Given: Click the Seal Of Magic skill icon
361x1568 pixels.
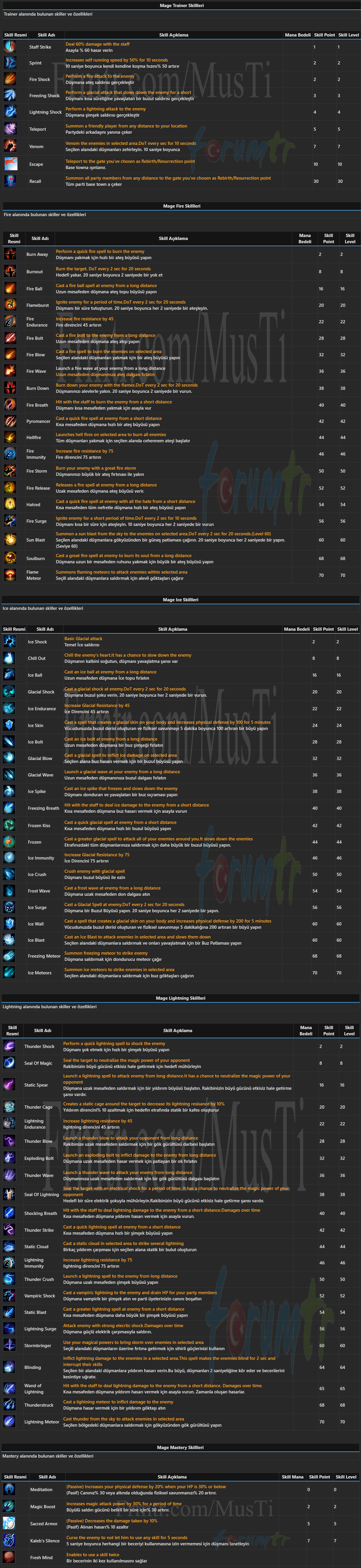Looking at the screenshot, I should tap(9, 1063).
